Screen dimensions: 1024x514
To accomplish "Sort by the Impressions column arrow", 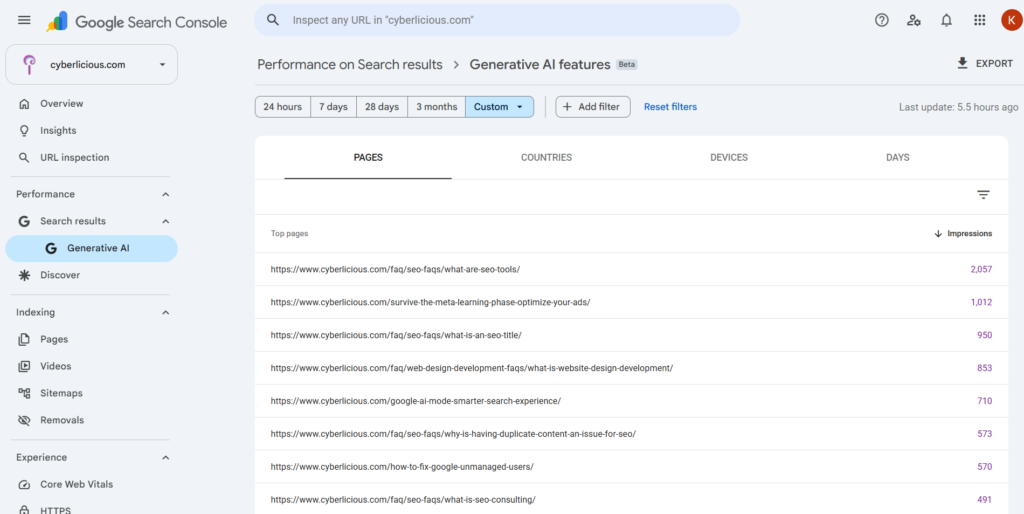I will [938, 233].
